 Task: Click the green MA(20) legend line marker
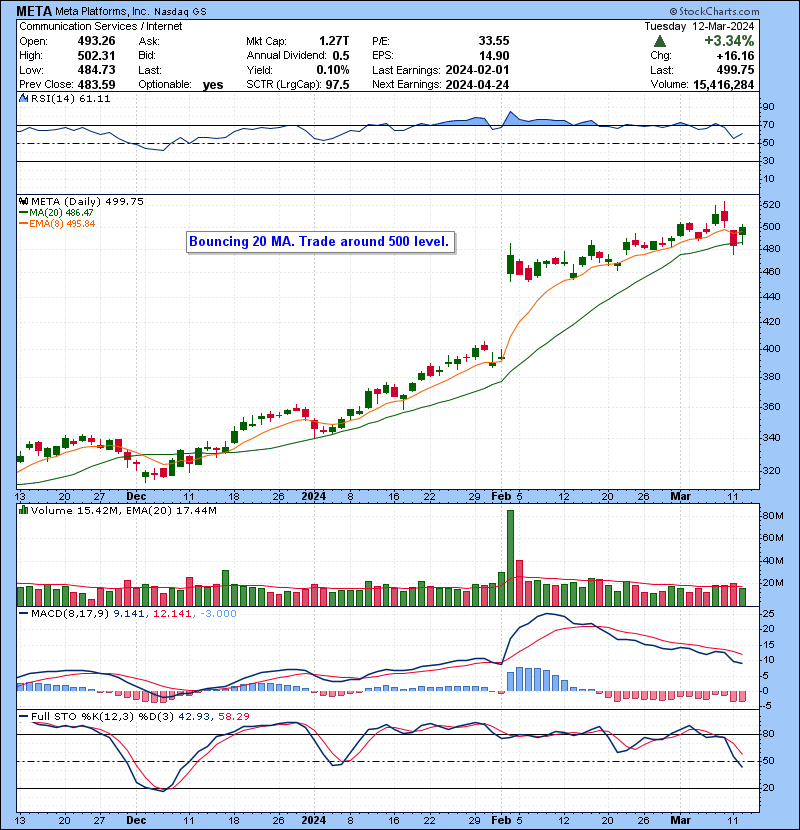tap(24, 213)
